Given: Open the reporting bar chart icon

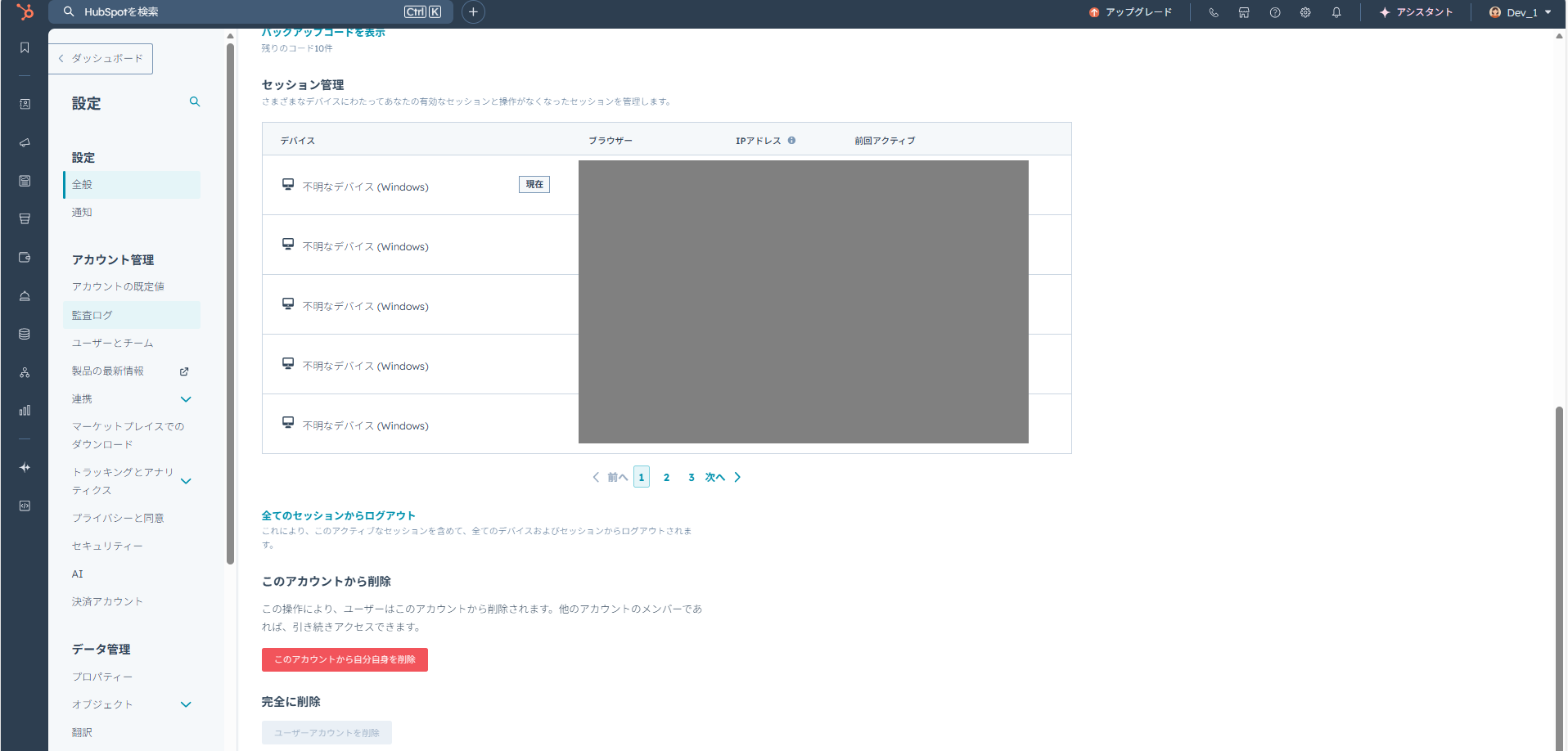Looking at the screenshot, I should pos(25,410).
